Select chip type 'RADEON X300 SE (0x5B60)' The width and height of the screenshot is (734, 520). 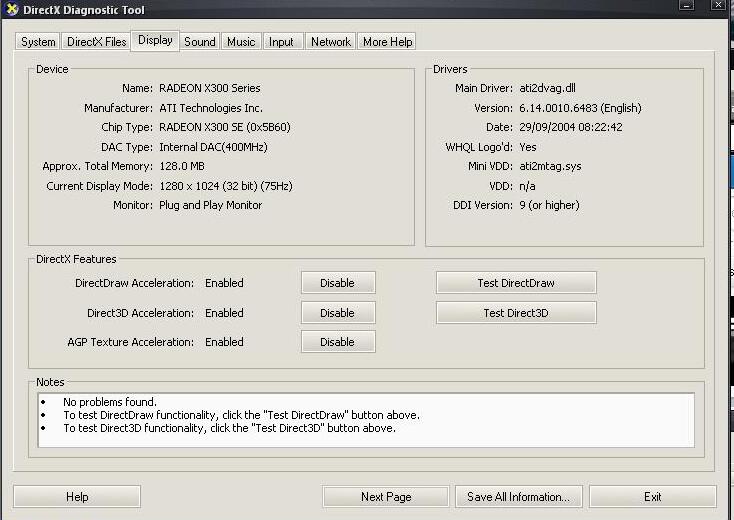[225, 127]
